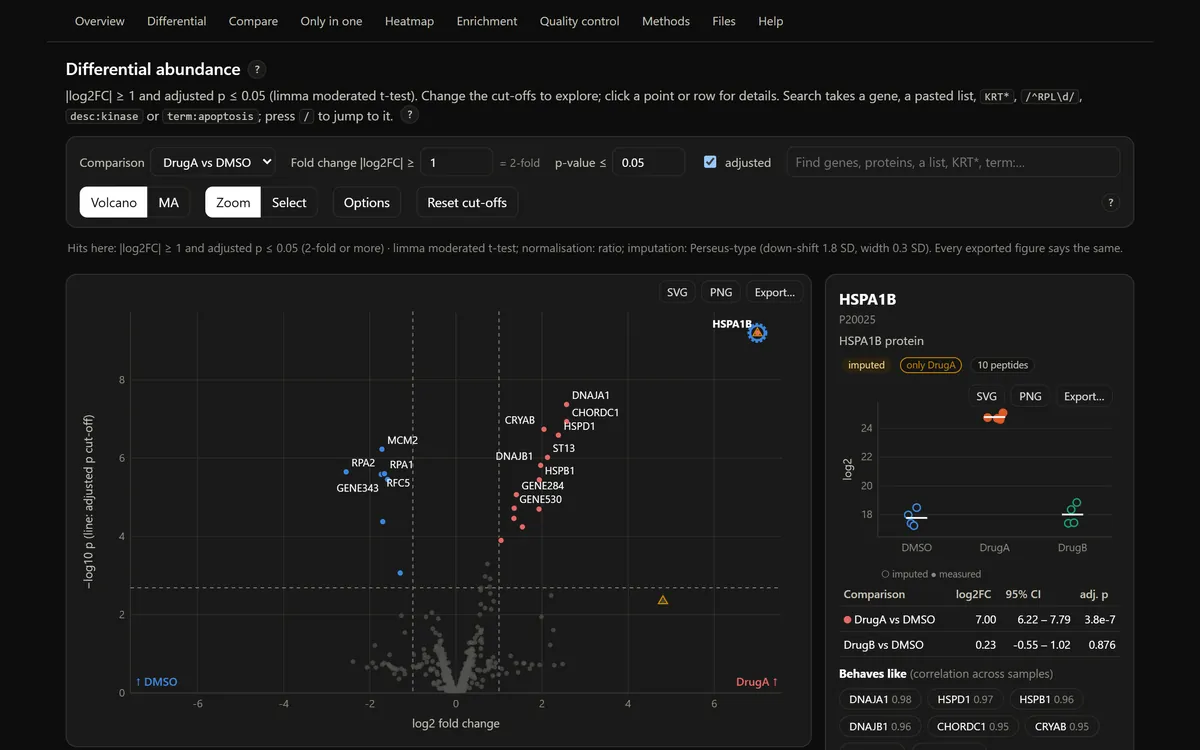Click the highlighted HSPA1B point on the plot
1200x750 pixels.
(757, 333)
